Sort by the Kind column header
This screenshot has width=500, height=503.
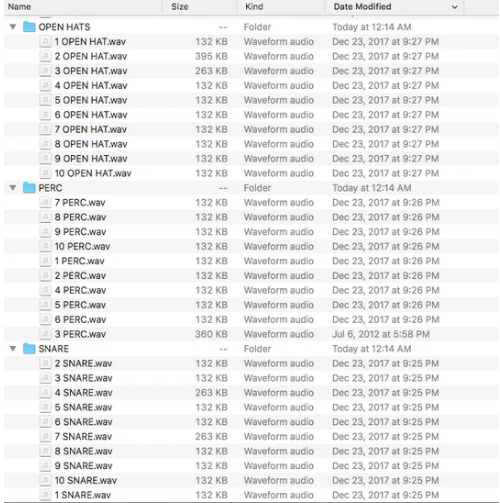click(x=254, y=7)
